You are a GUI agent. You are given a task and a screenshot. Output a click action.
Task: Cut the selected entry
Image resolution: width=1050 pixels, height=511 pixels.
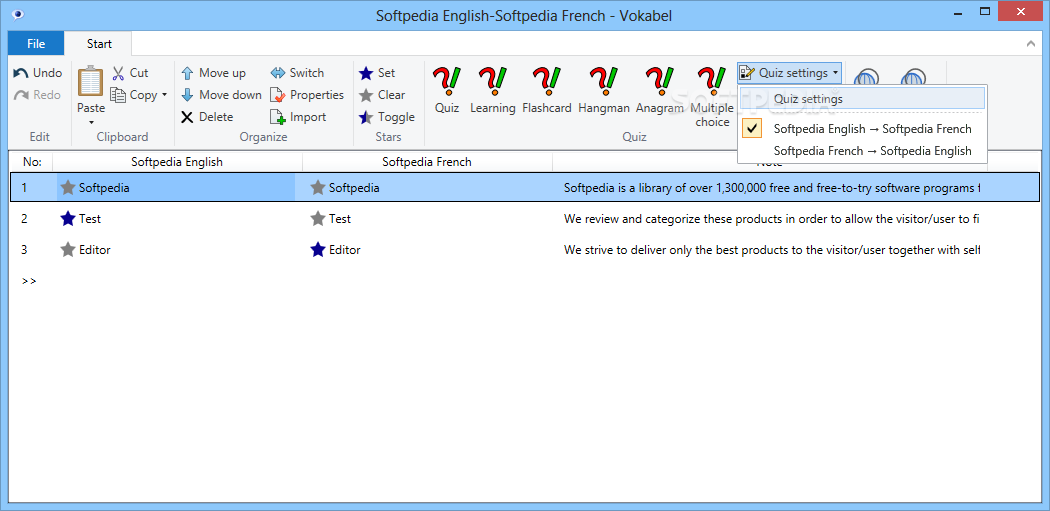[x=130, y=72]
